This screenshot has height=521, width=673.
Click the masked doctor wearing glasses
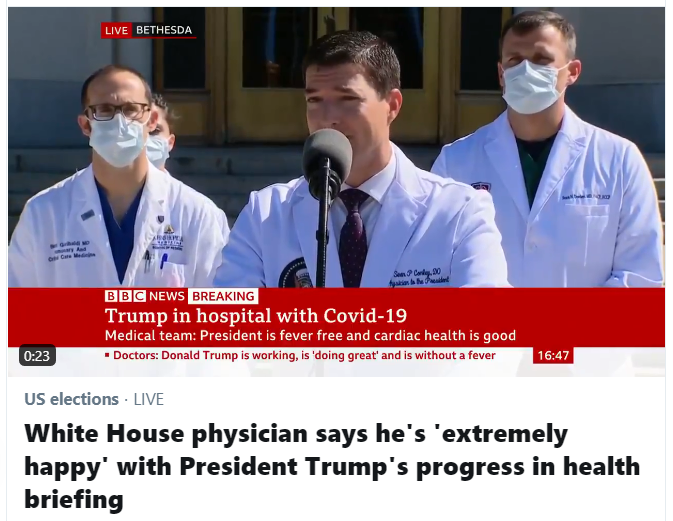pos(117,178)
